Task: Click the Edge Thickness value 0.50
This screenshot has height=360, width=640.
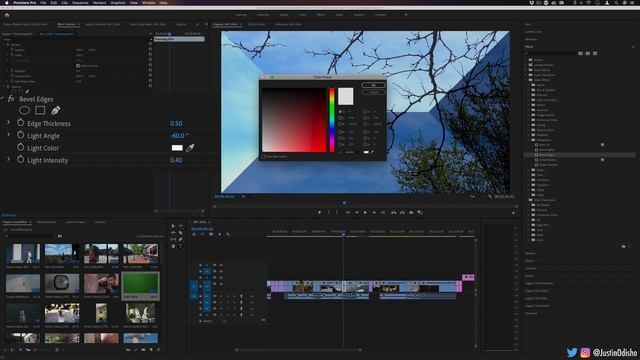Action: (176, 123)
